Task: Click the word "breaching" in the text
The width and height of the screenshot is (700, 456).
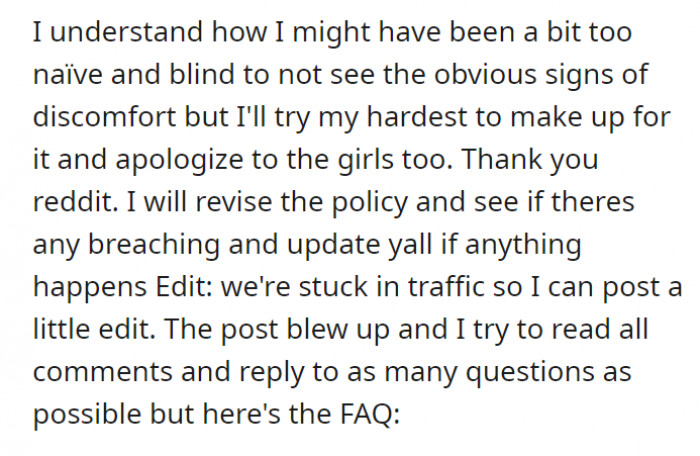Action: 154,244
